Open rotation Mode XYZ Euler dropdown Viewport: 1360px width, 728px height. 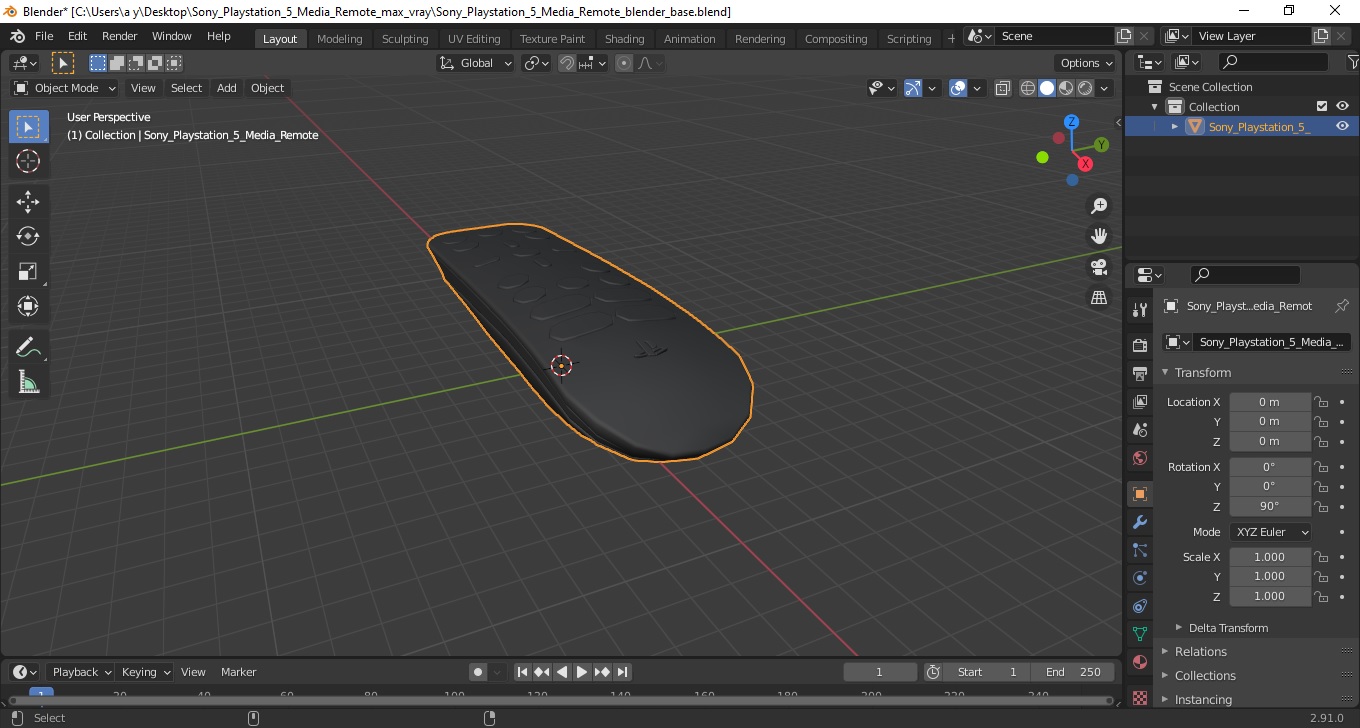(1270, 532)
